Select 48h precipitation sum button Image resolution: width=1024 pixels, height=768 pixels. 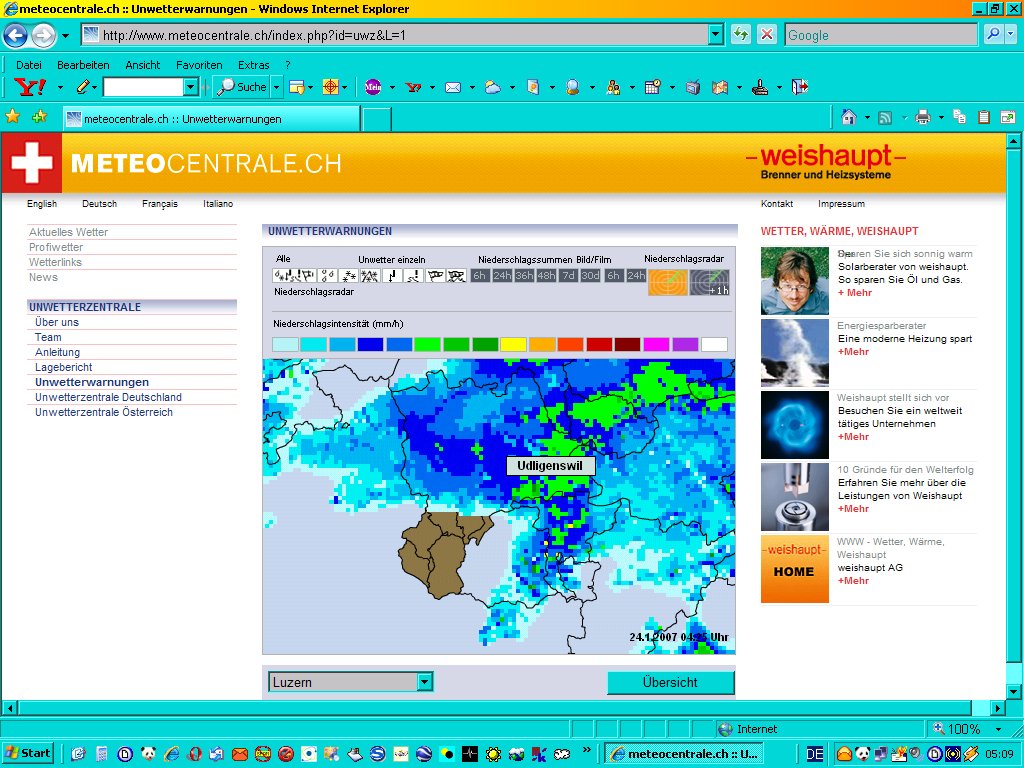click(x=546, y=276)
